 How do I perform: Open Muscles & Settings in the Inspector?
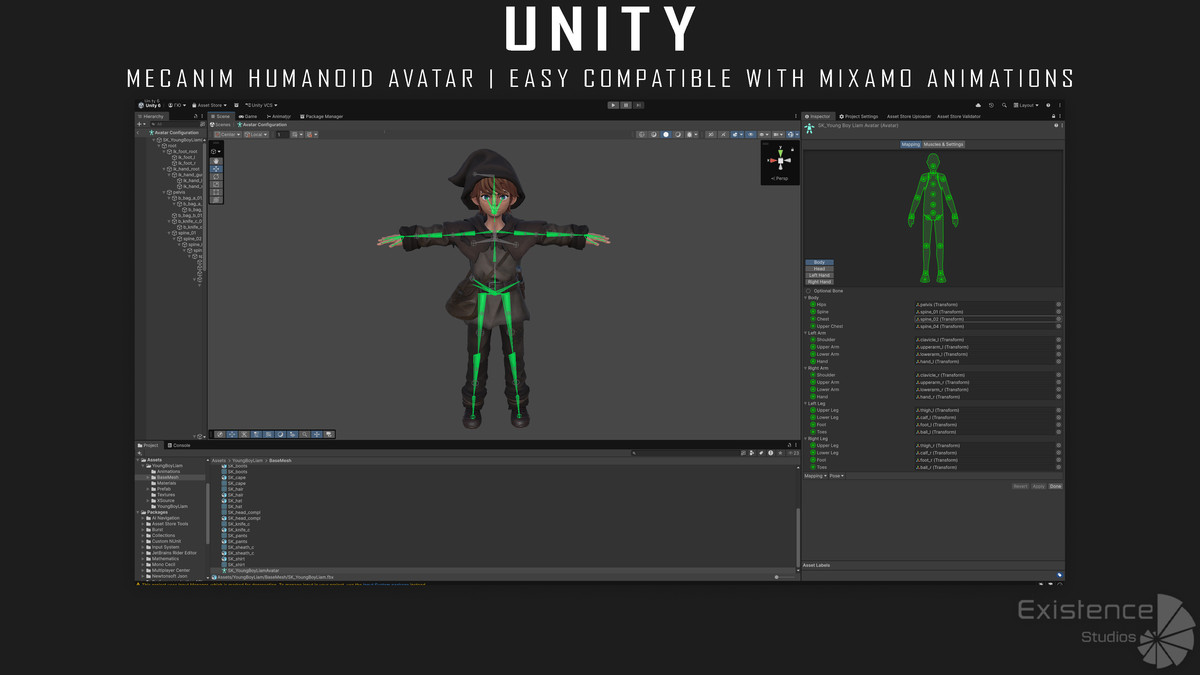coord(943,144)
